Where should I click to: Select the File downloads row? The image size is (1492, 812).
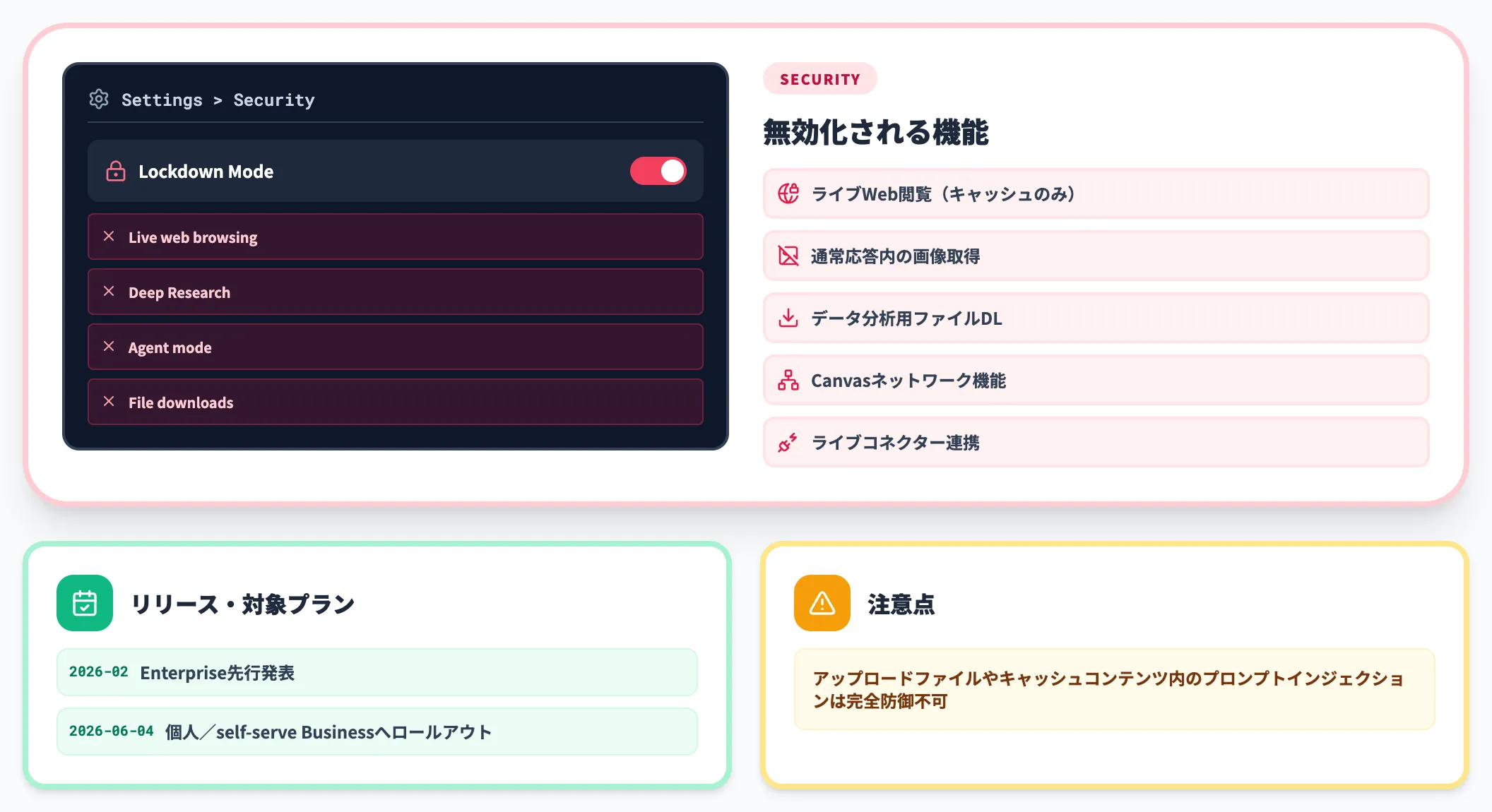click(x=396, y=402)
